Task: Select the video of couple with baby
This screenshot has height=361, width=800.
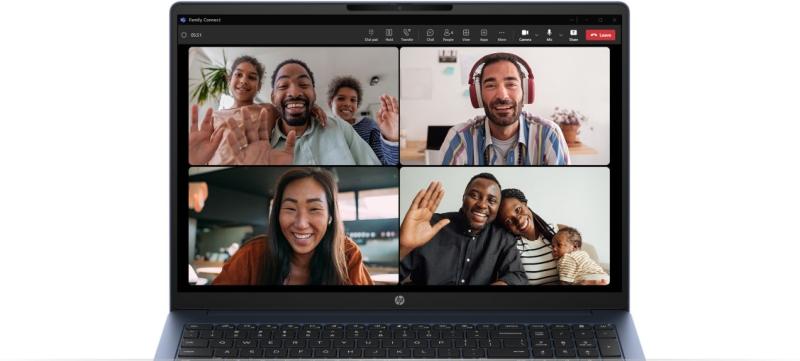Action: coord(505,226)
